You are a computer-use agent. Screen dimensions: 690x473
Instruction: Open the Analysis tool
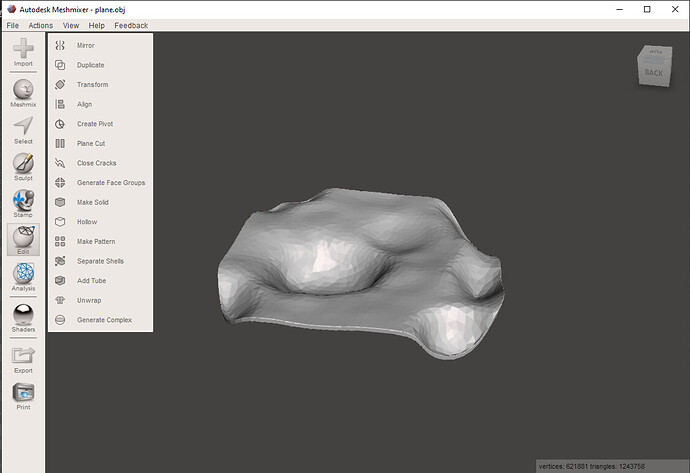click(23, 275)
